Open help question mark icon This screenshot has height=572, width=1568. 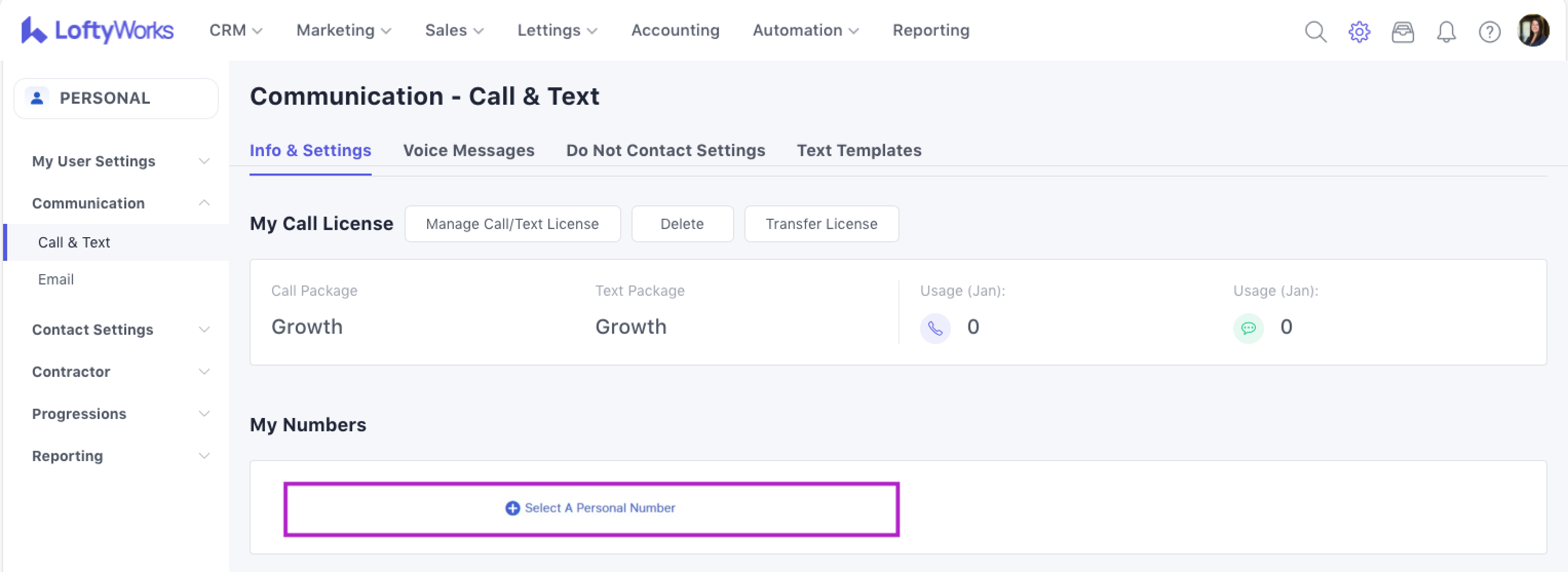coord(1489,32)
